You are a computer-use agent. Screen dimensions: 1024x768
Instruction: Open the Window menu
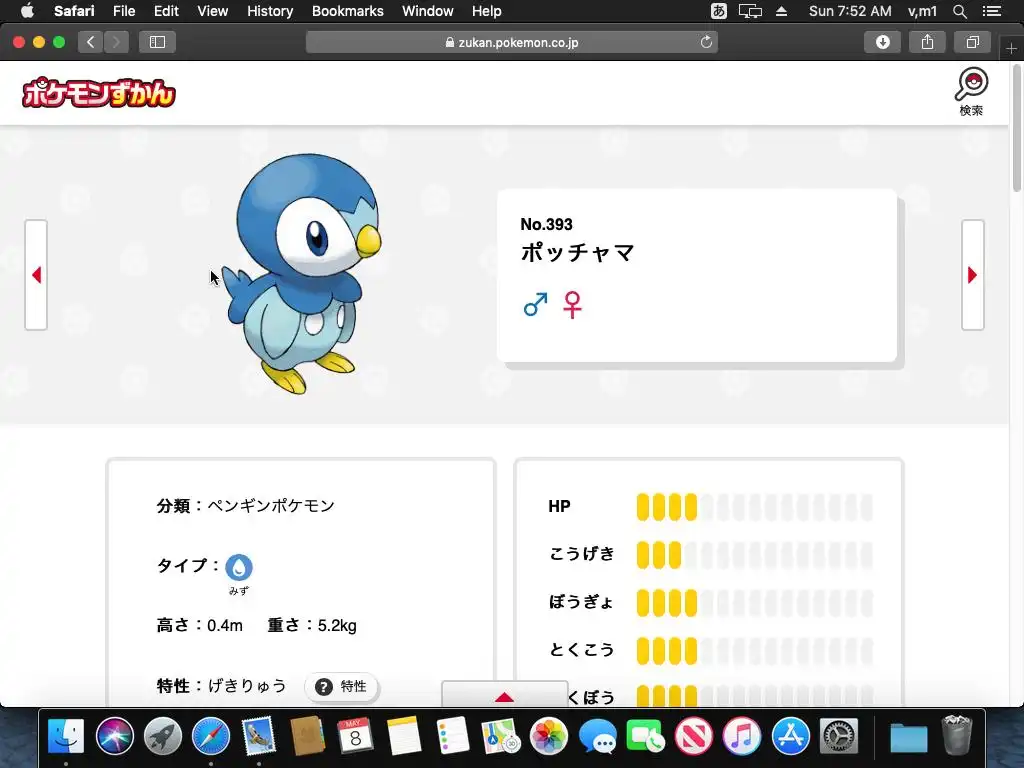tap(428, 11)
